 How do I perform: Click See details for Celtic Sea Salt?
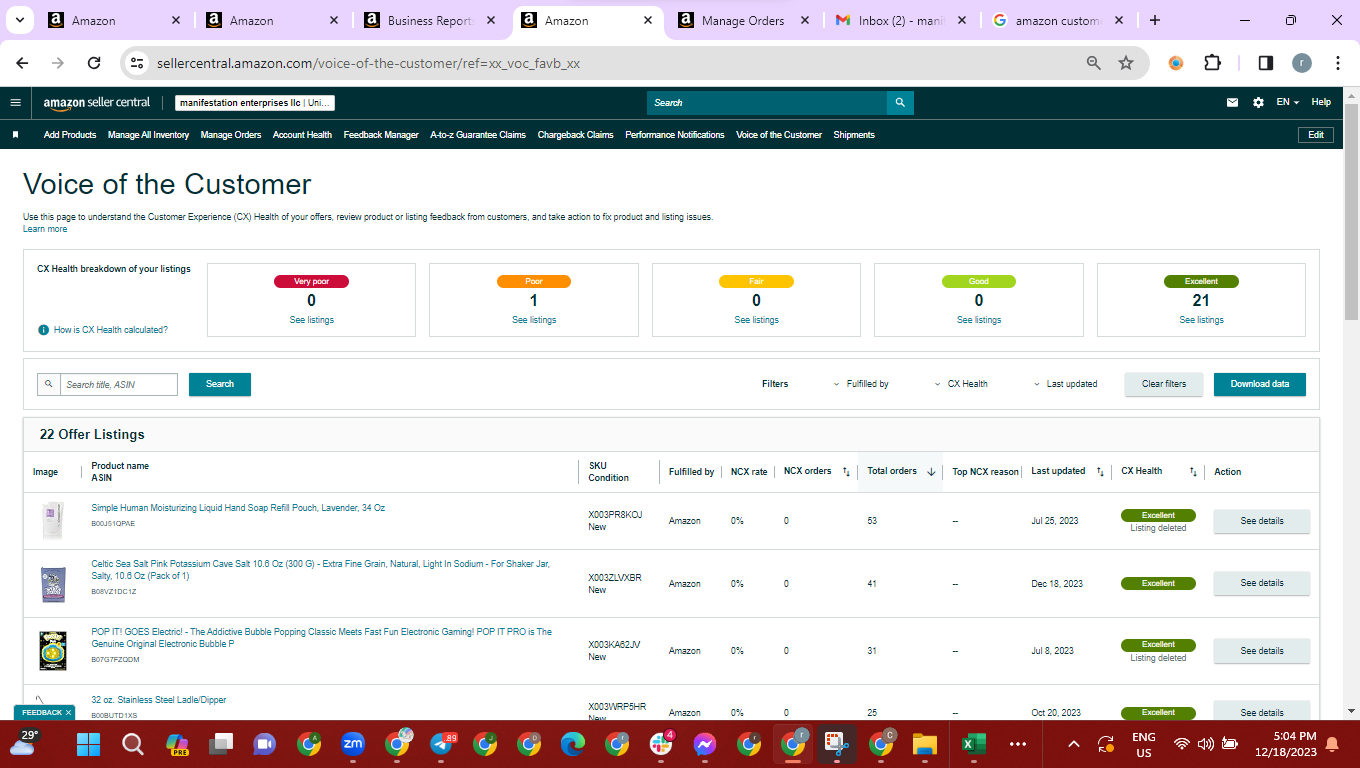tap(1262, 583)
